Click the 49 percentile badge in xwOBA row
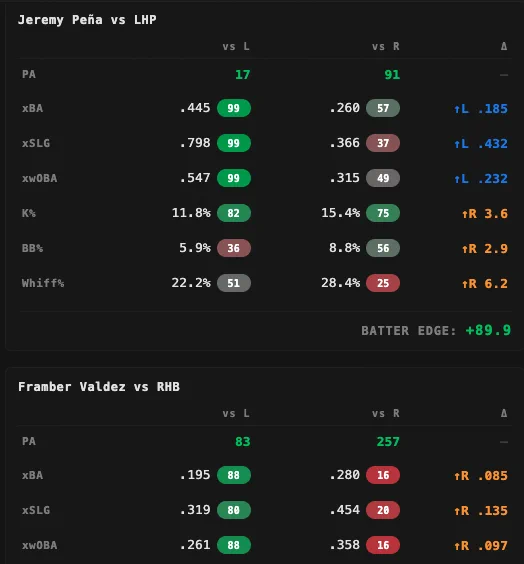The height and width of the screenshot is (564, 524). (383, 178)
